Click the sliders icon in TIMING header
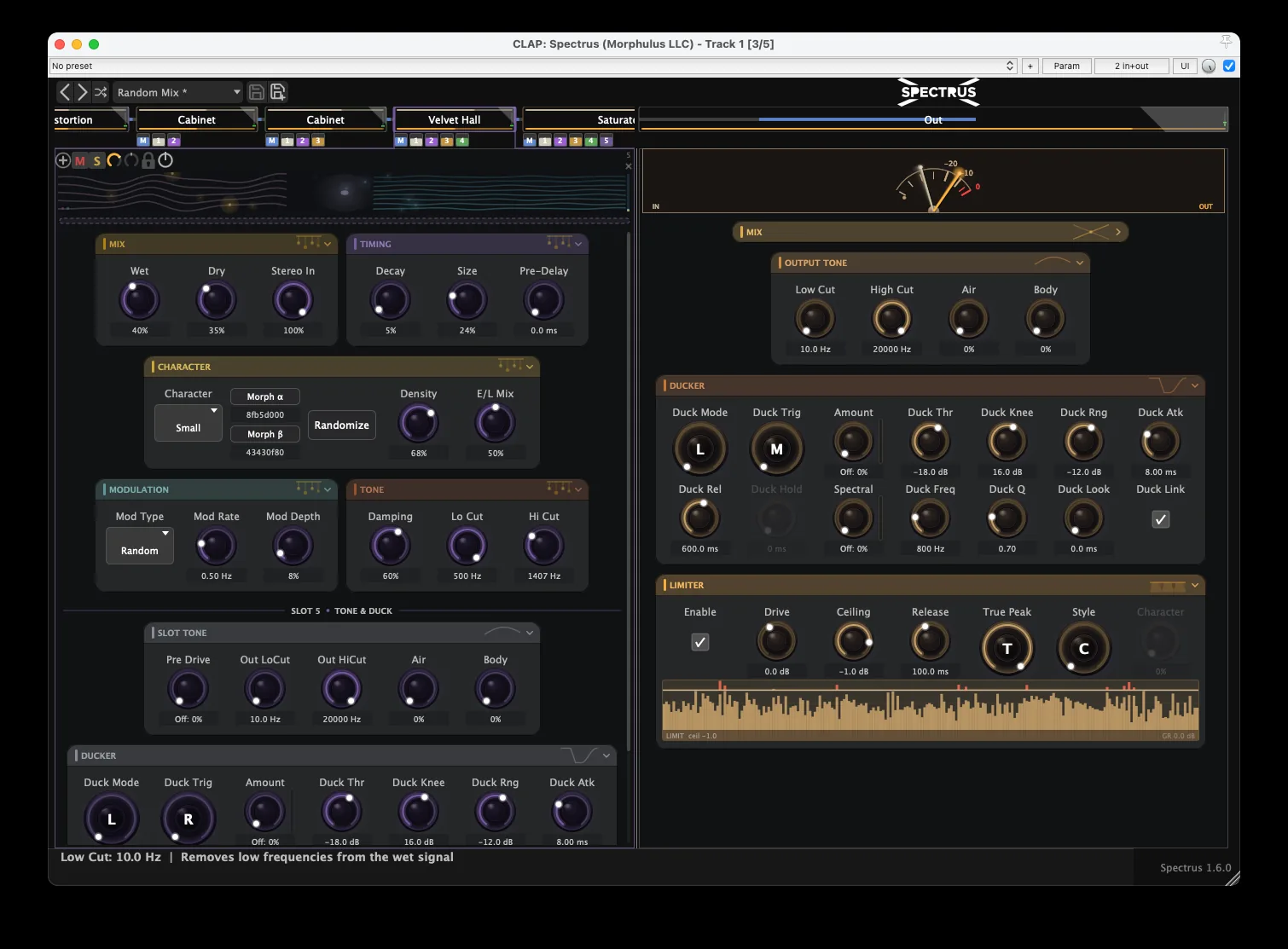Viewport: 1288px width, 949px height. point(559,243)
